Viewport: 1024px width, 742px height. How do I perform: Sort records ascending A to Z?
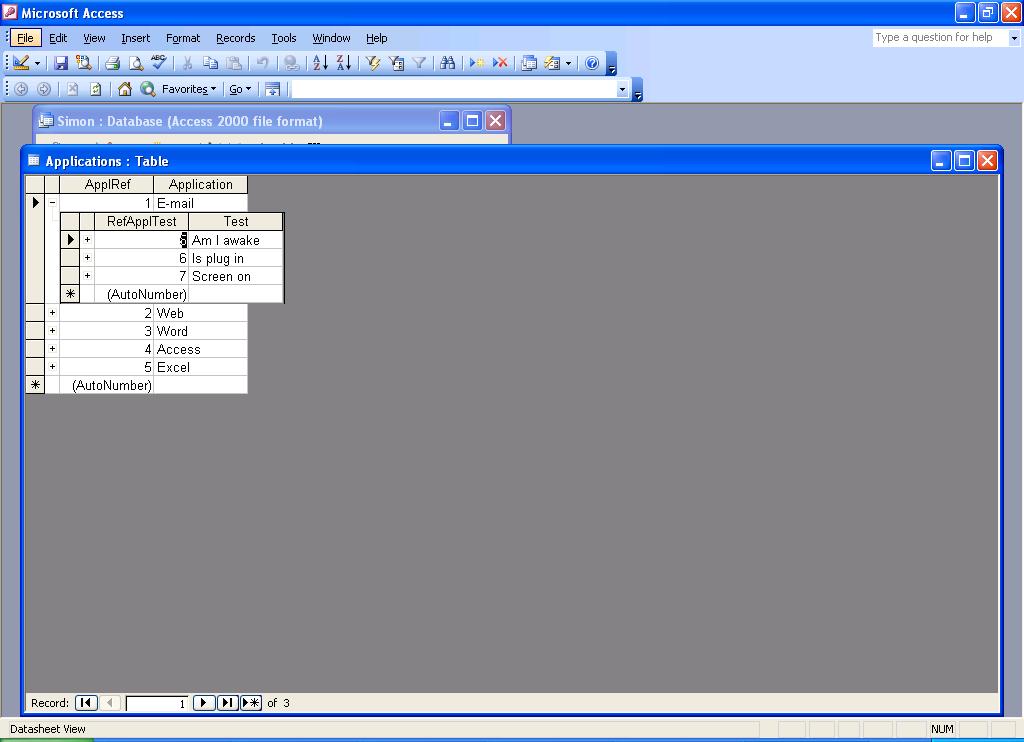[320, 63]
